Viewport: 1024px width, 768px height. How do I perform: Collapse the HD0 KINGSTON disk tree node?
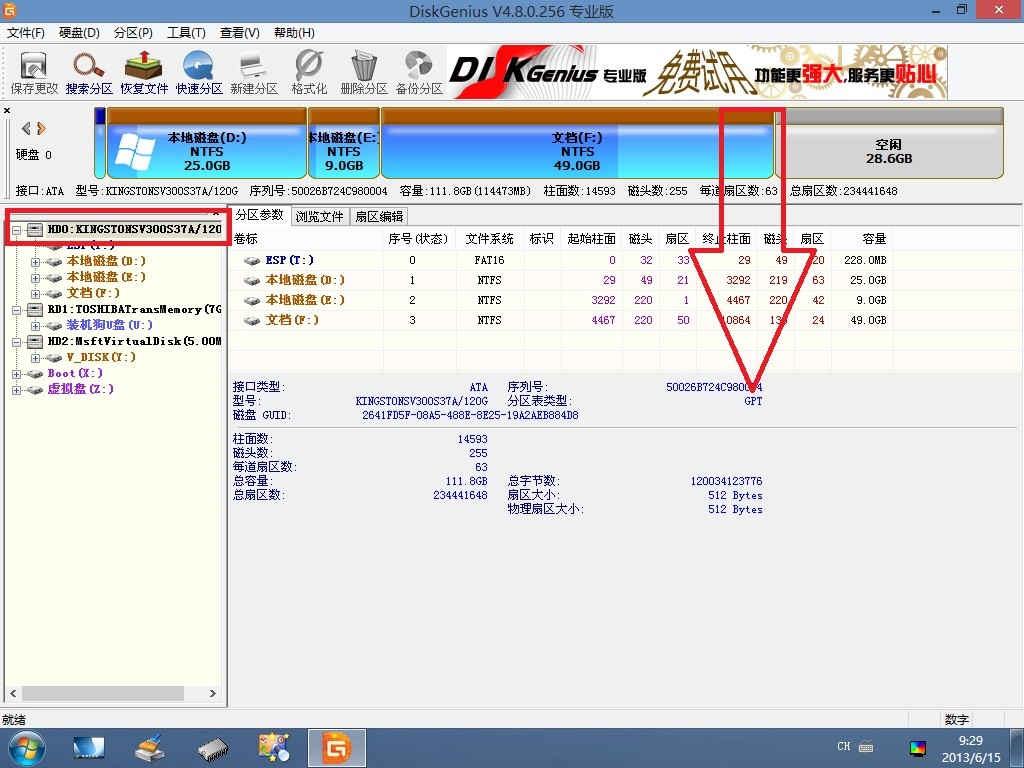tap(17, 230)
